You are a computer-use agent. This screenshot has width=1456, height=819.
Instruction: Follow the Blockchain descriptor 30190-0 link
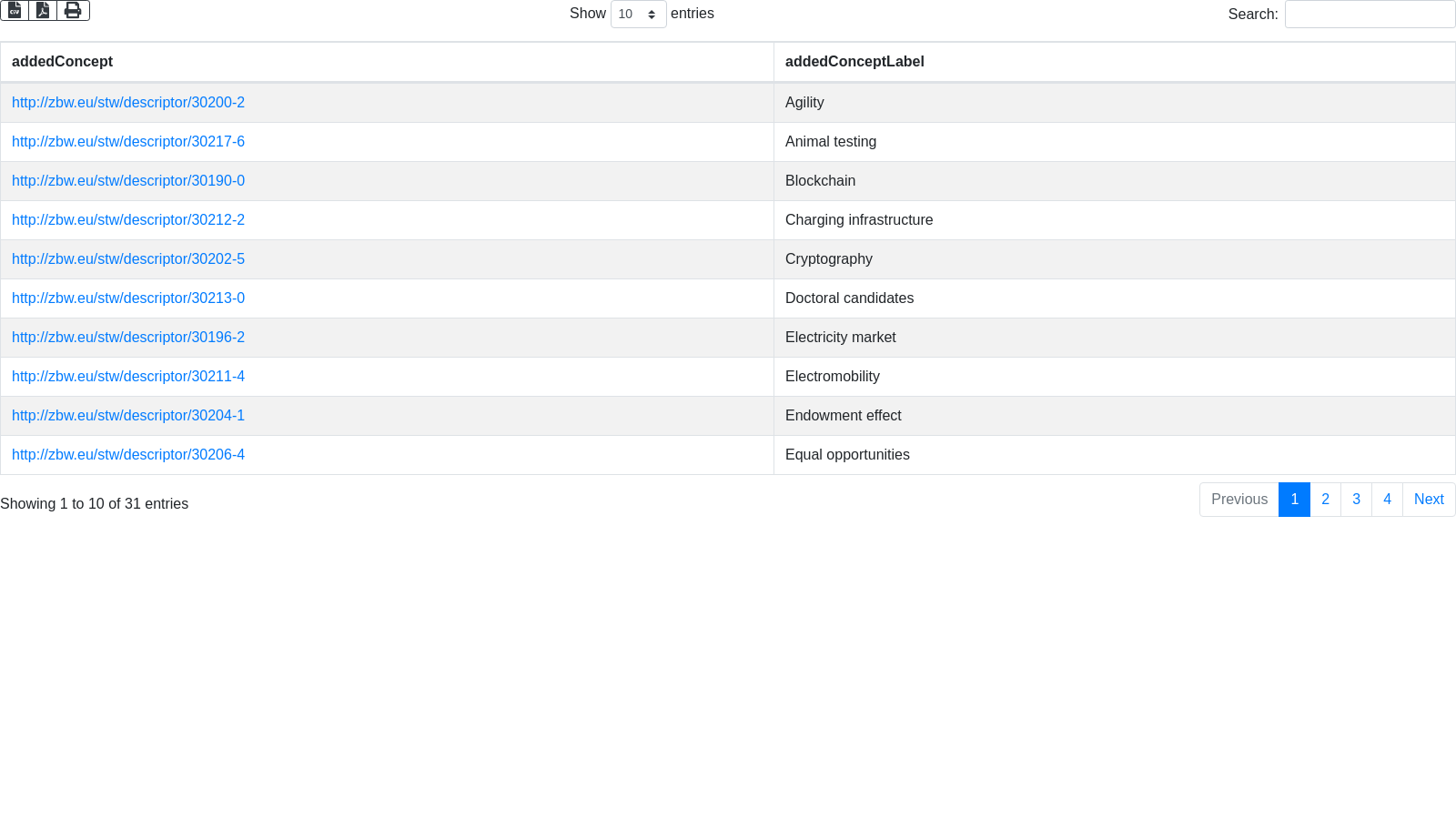coord(128,181)
